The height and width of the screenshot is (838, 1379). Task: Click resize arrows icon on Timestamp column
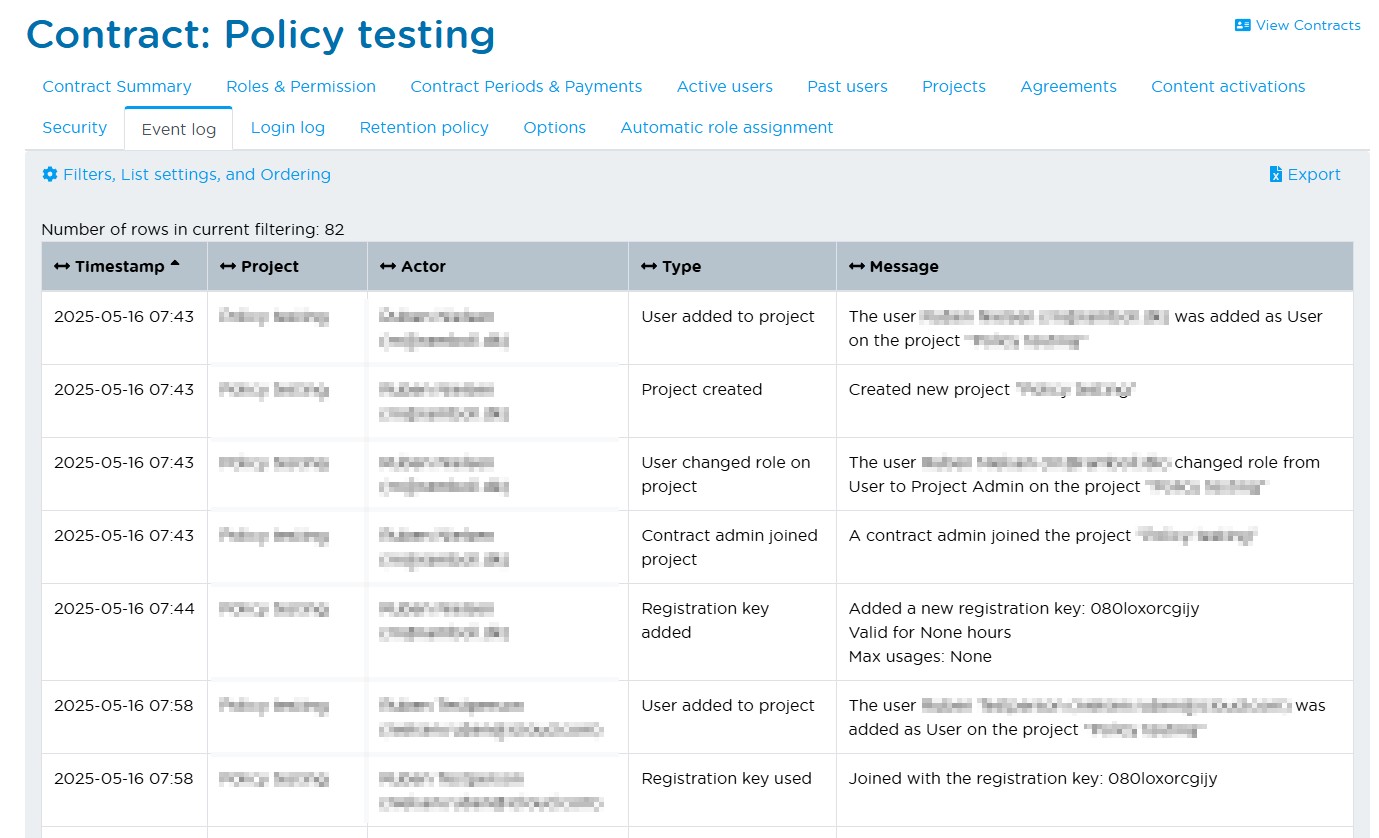coord(62,267)
